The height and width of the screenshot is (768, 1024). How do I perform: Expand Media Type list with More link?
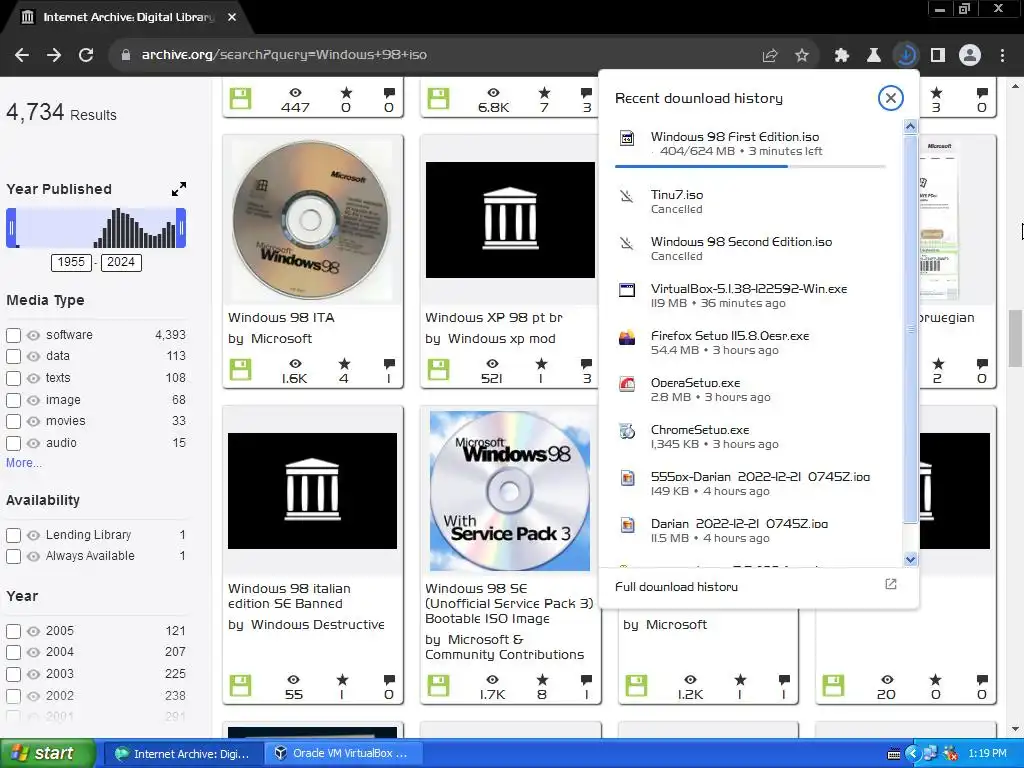pyautogui.click(x=24, y=463)
